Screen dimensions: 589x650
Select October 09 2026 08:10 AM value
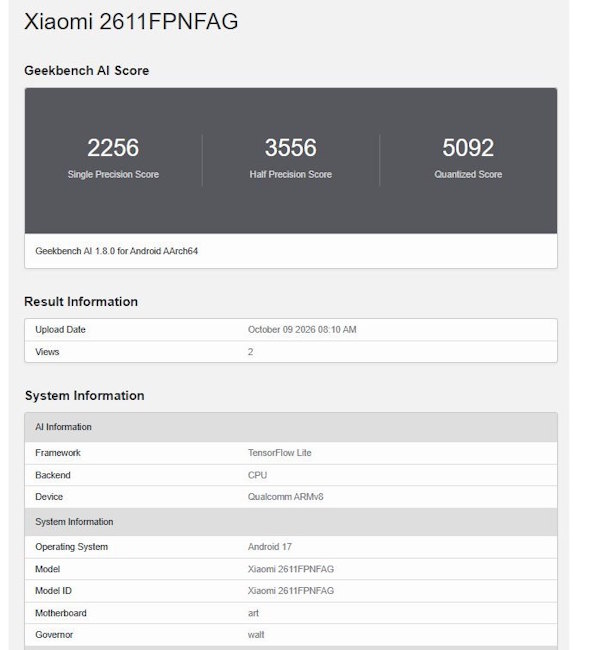pos(302,330)
